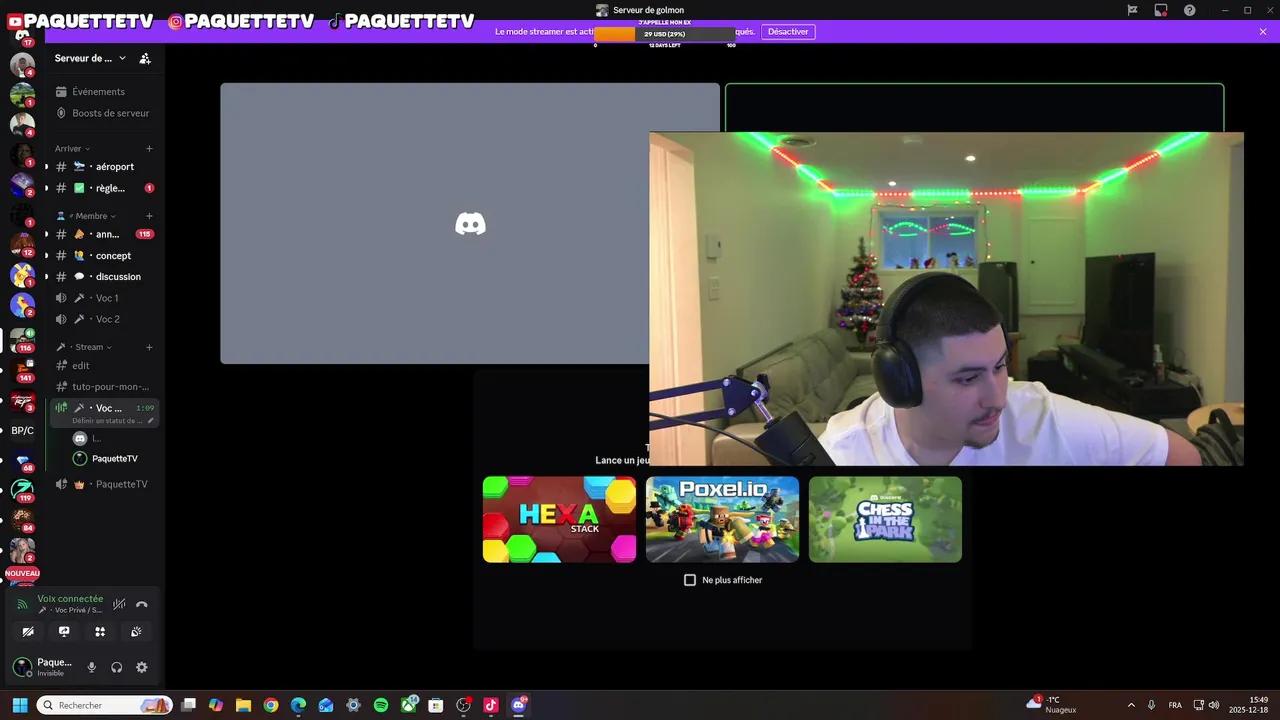This screenshot has width=1280, height=720.
Task: Toggle noise suppression icon in voice panel
Action: tap(119, 604)
